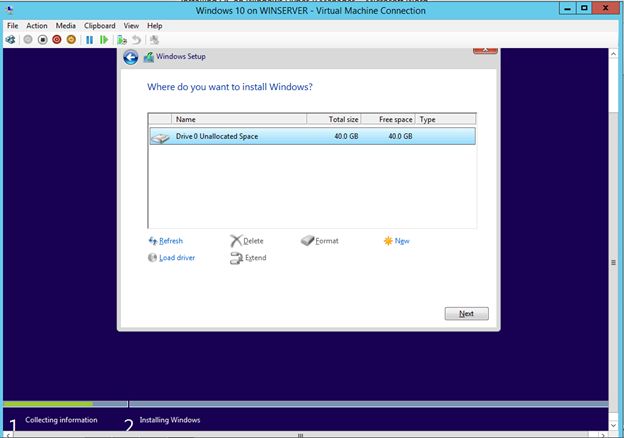Click the vertical scrollbar up arrow
The height and width of the screenshot is (438, 624).
(x=613, y=53)
